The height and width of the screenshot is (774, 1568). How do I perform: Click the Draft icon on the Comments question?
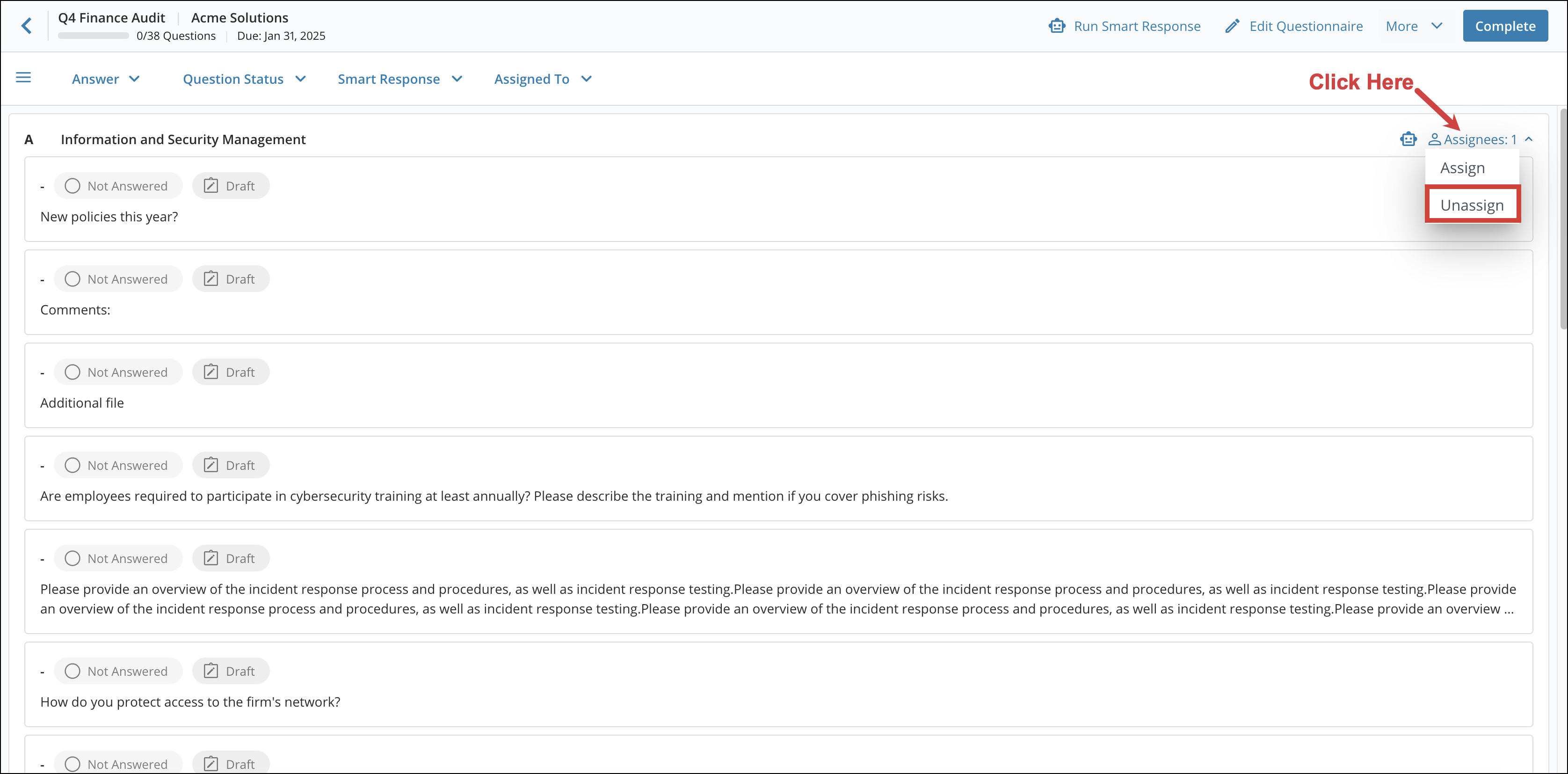(211, 279)
